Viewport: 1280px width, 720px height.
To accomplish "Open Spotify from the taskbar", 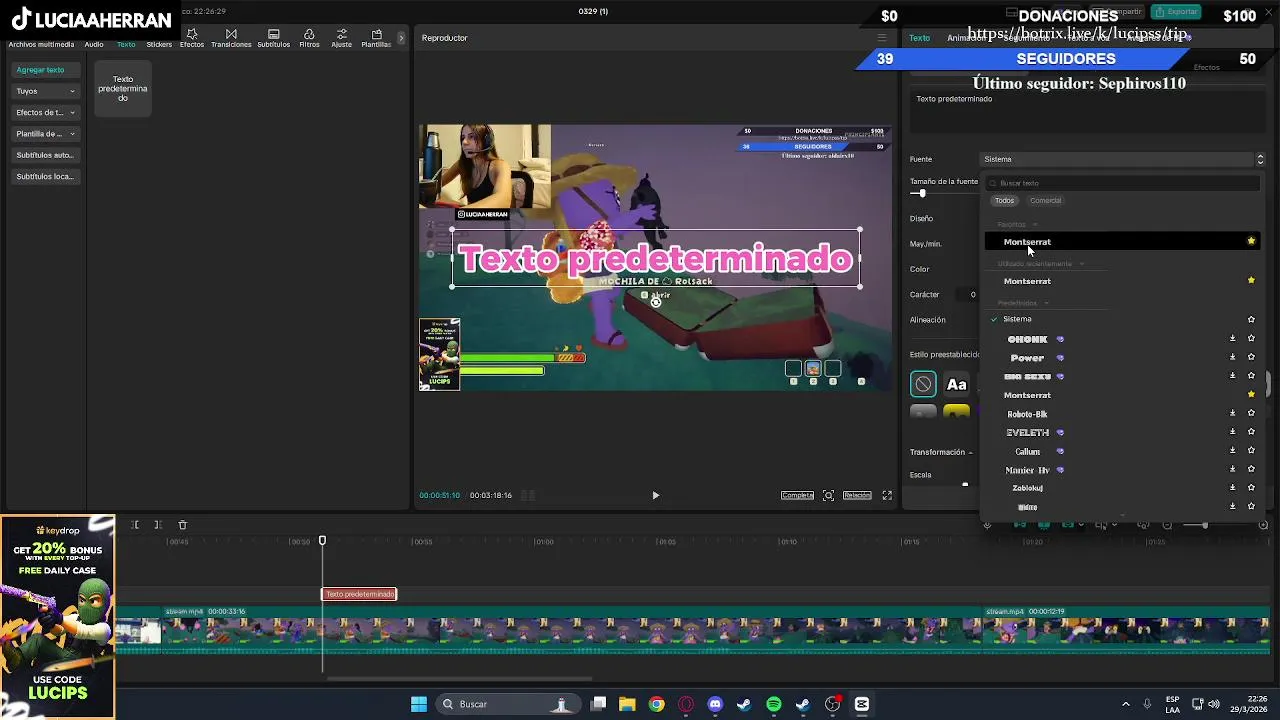I will pos(773,704).
